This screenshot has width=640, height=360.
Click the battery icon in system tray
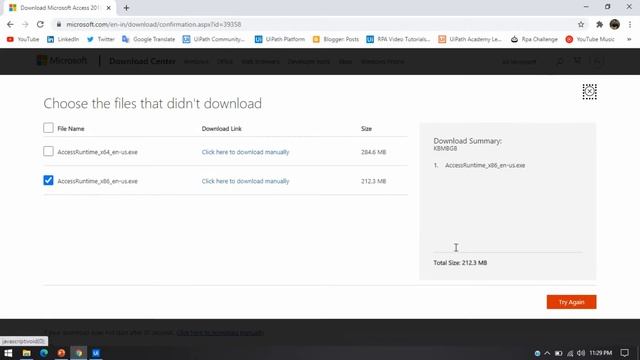click(558, 353)
